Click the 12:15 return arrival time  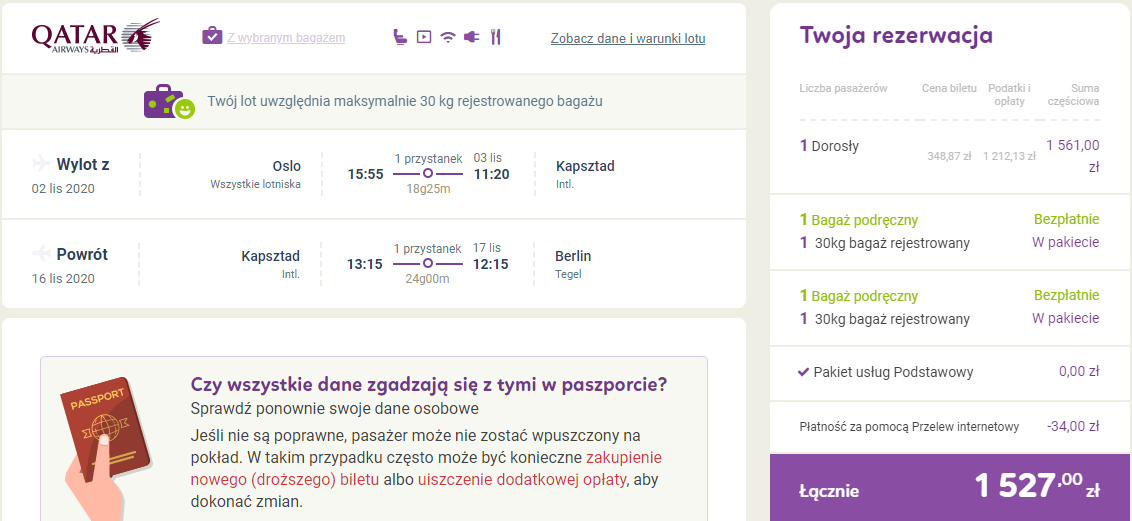coord(491,264)
